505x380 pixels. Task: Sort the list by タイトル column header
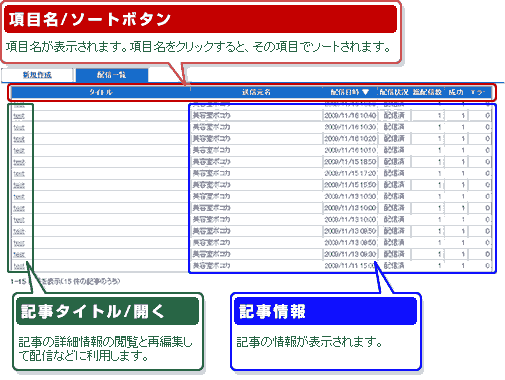click(101, 92)
